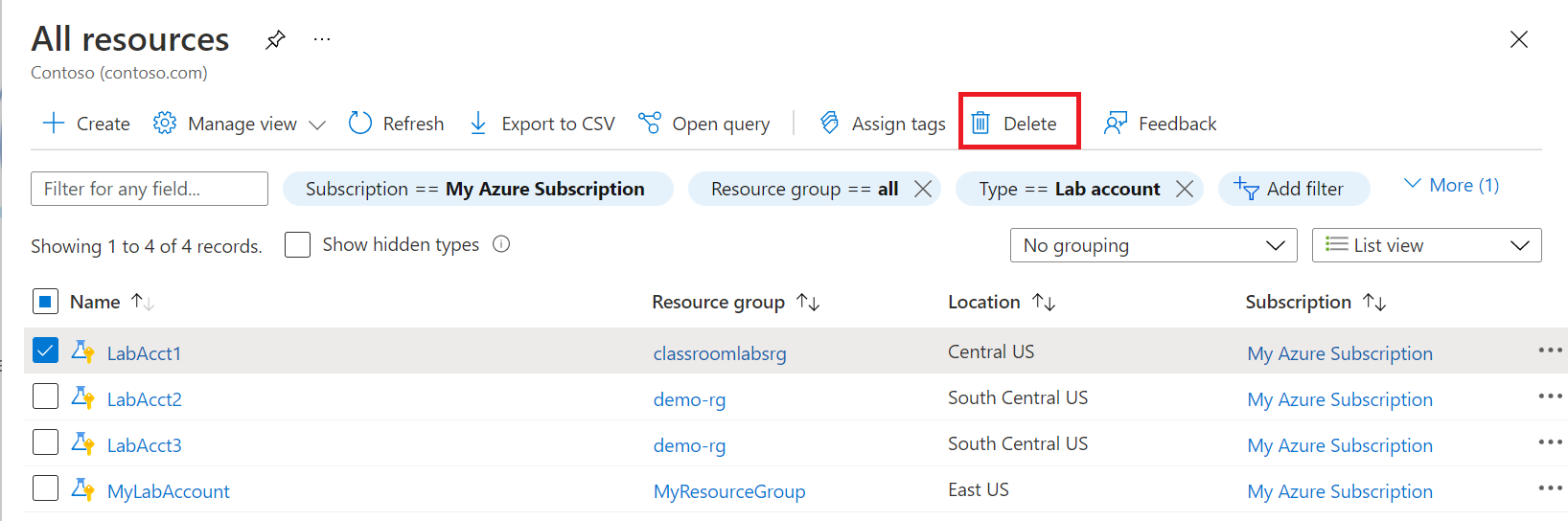1568x521 pixels.
Task: Open classroomlabsrg resource group
Action: [720, 353]
